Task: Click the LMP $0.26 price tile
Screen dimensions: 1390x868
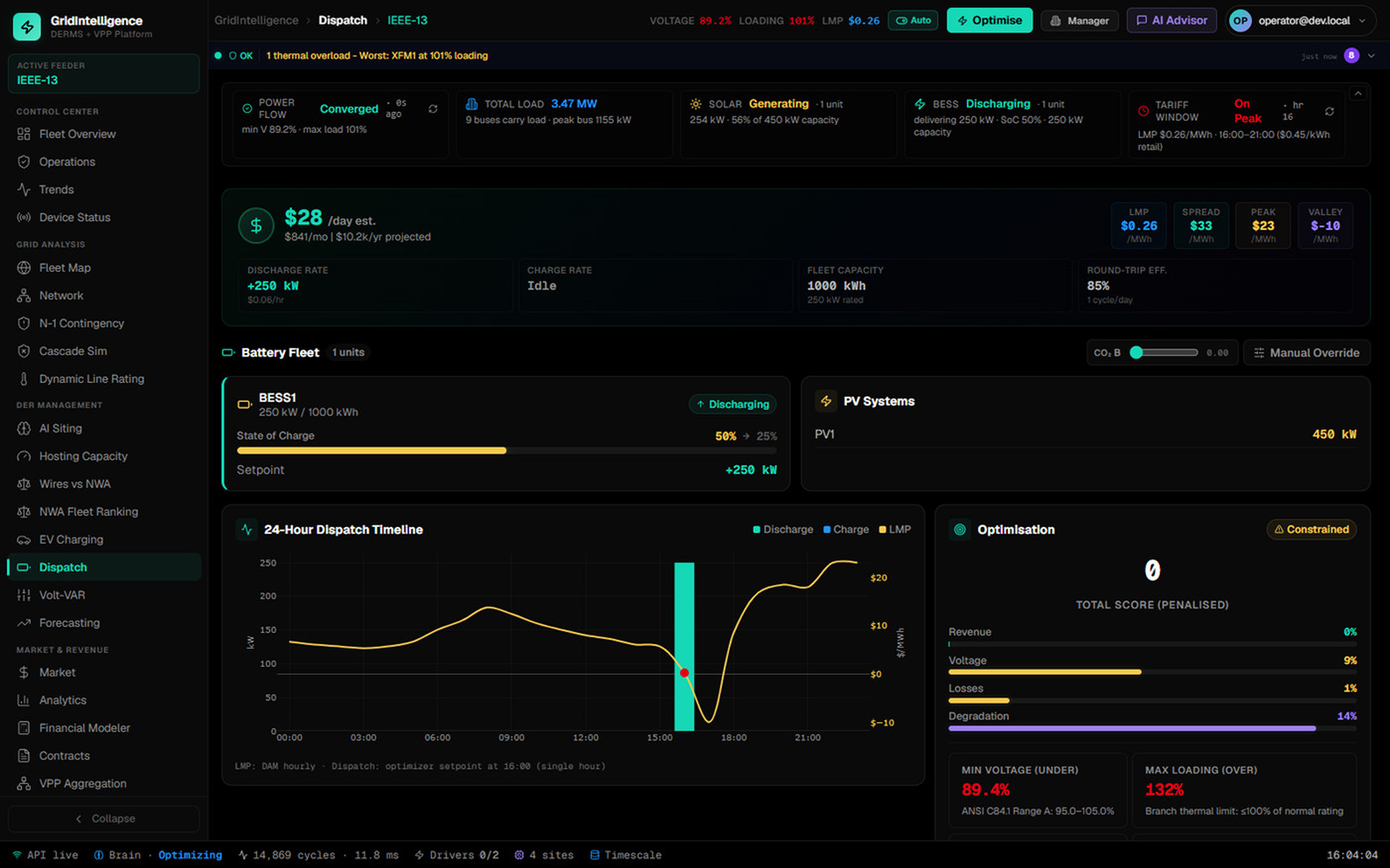Action: tap(1138, 226)
